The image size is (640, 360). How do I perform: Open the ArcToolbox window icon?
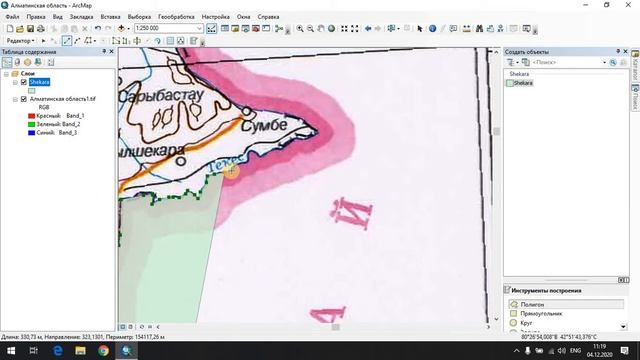[x=256, y=29]
